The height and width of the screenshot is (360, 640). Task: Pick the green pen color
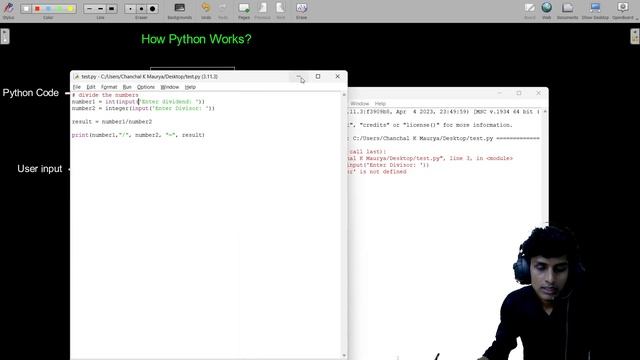click(59, 9)
